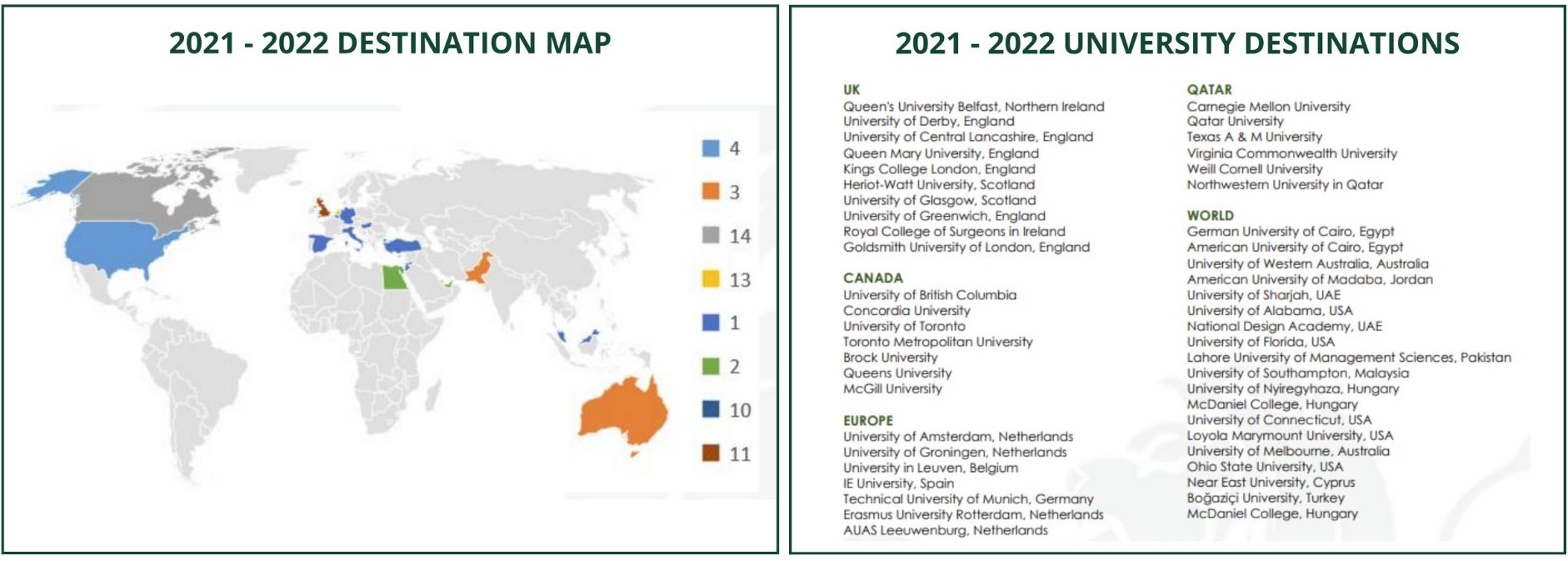Image resolution: width=1568 pixels, height=561 pixels.
Task: Select 'Queen Mary University, England'
Action: (941, 153)
